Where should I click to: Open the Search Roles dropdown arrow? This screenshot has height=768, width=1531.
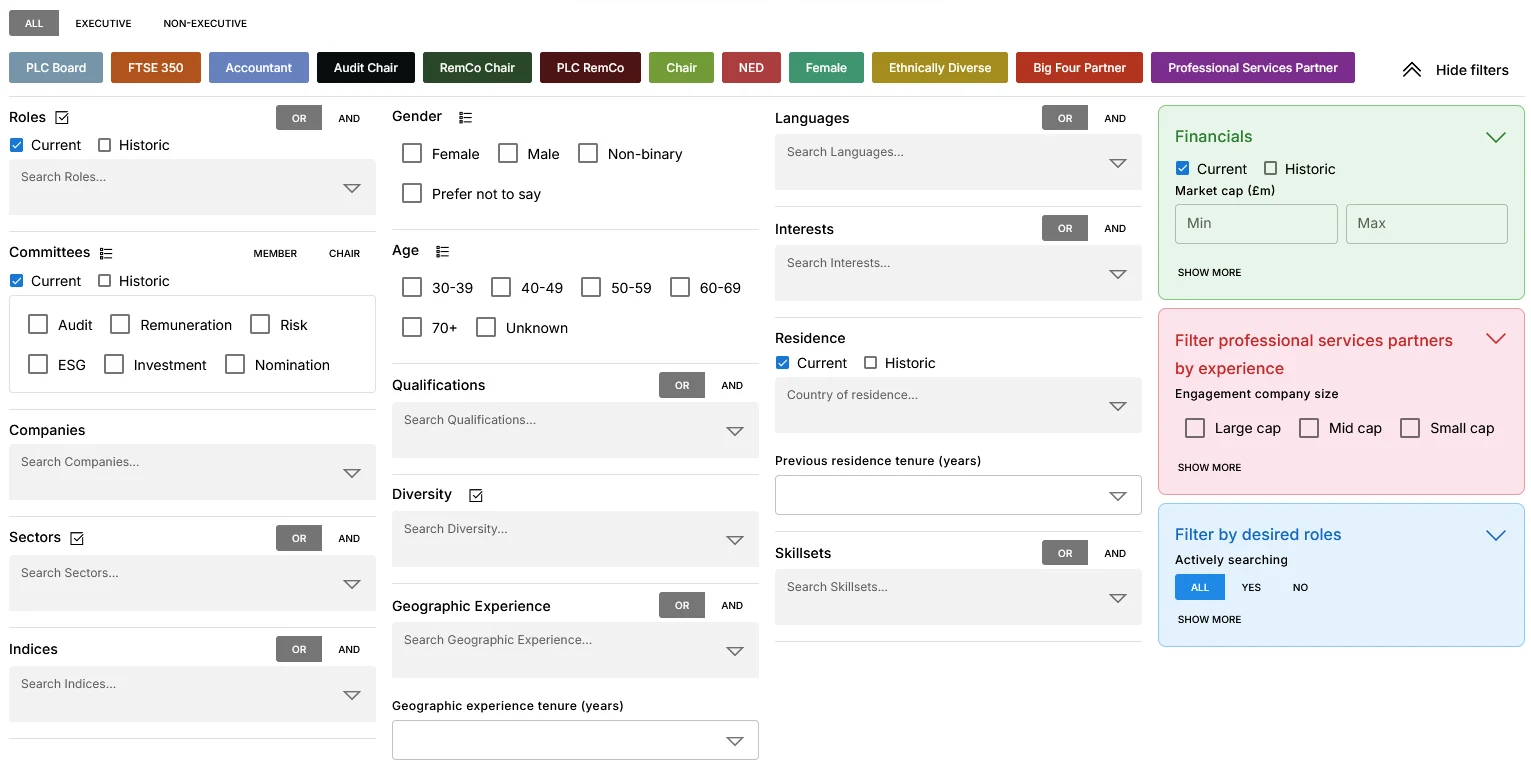pos(351,188)
